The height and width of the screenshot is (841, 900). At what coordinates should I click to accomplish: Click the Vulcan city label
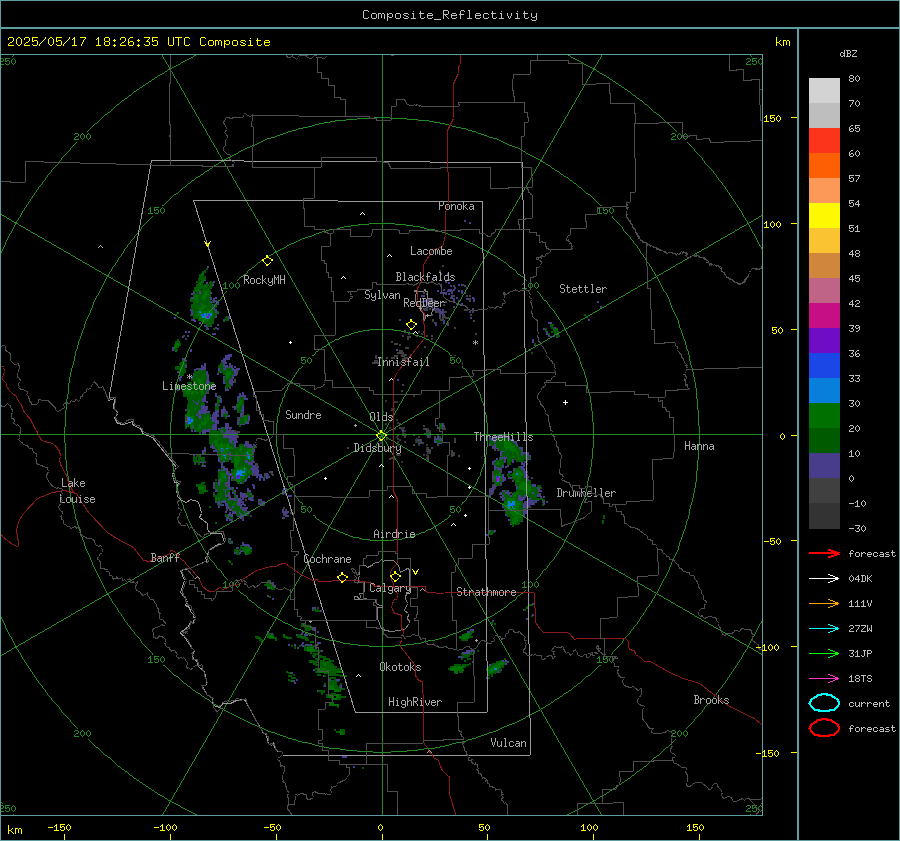point(508,743)
